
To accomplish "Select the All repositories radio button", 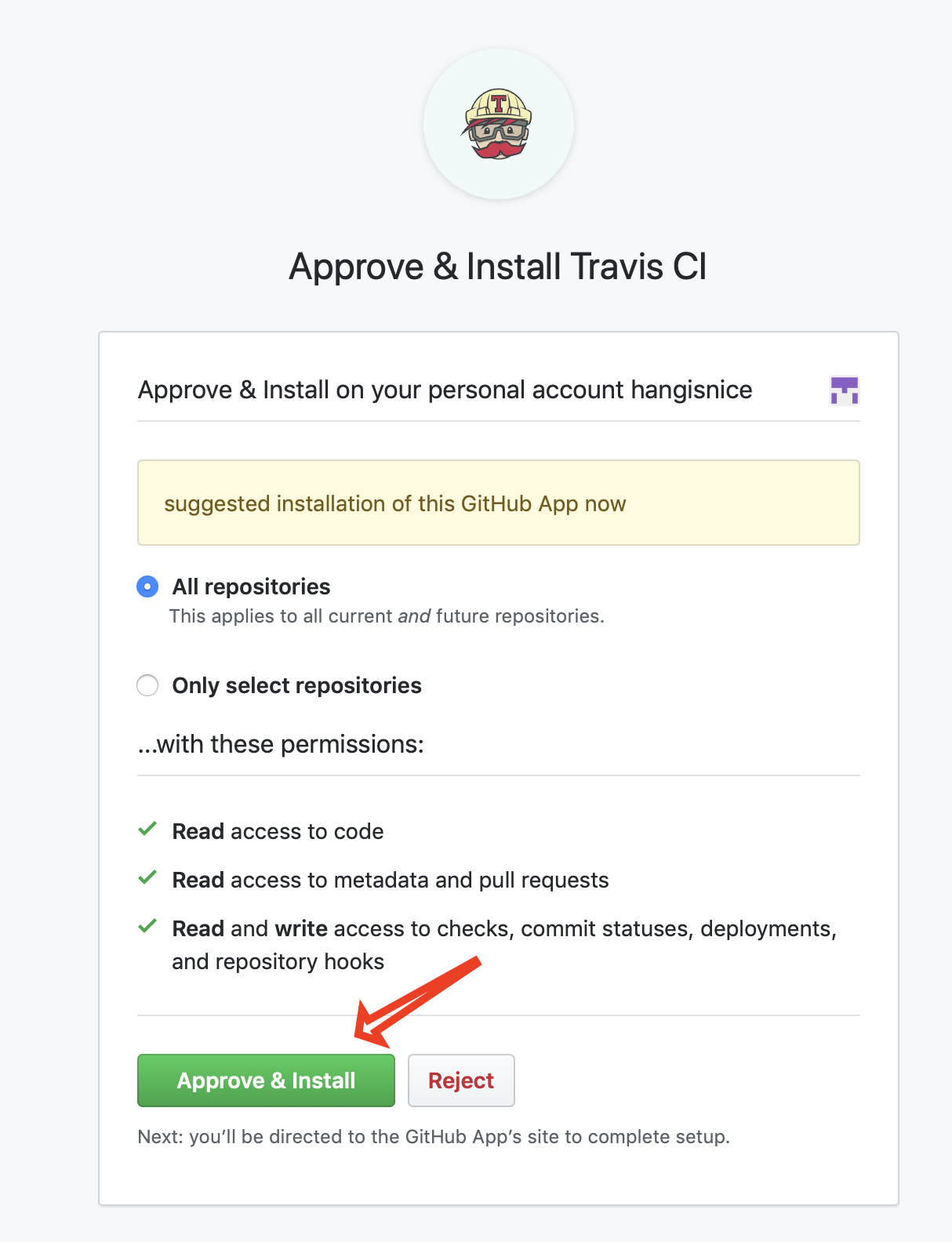I will coord(147,586).
